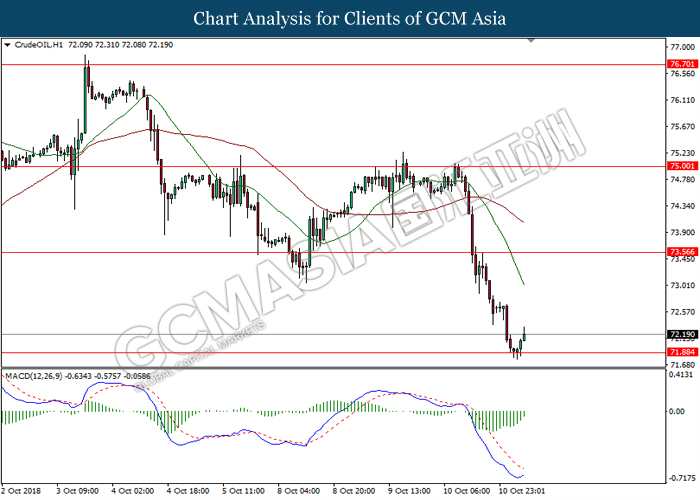
Task: Click the 72.570 price scale value
Action: tap(683, 312)
